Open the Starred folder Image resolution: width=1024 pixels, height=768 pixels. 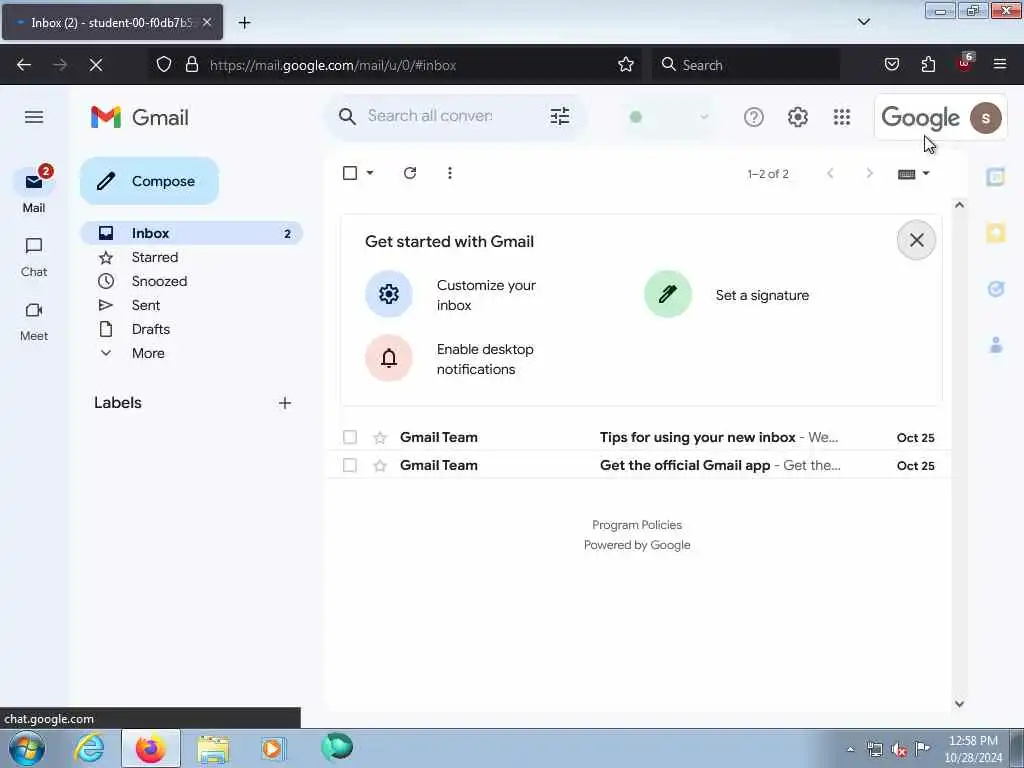155,257
